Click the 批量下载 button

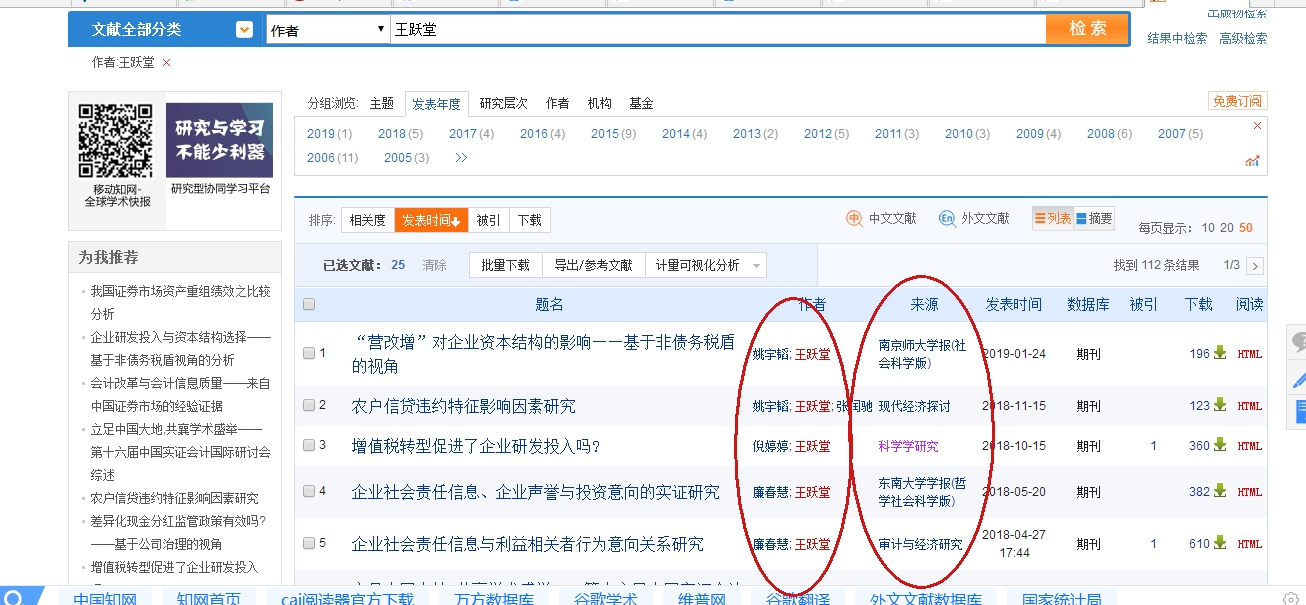pyautogui.click(x=505, y=265)
